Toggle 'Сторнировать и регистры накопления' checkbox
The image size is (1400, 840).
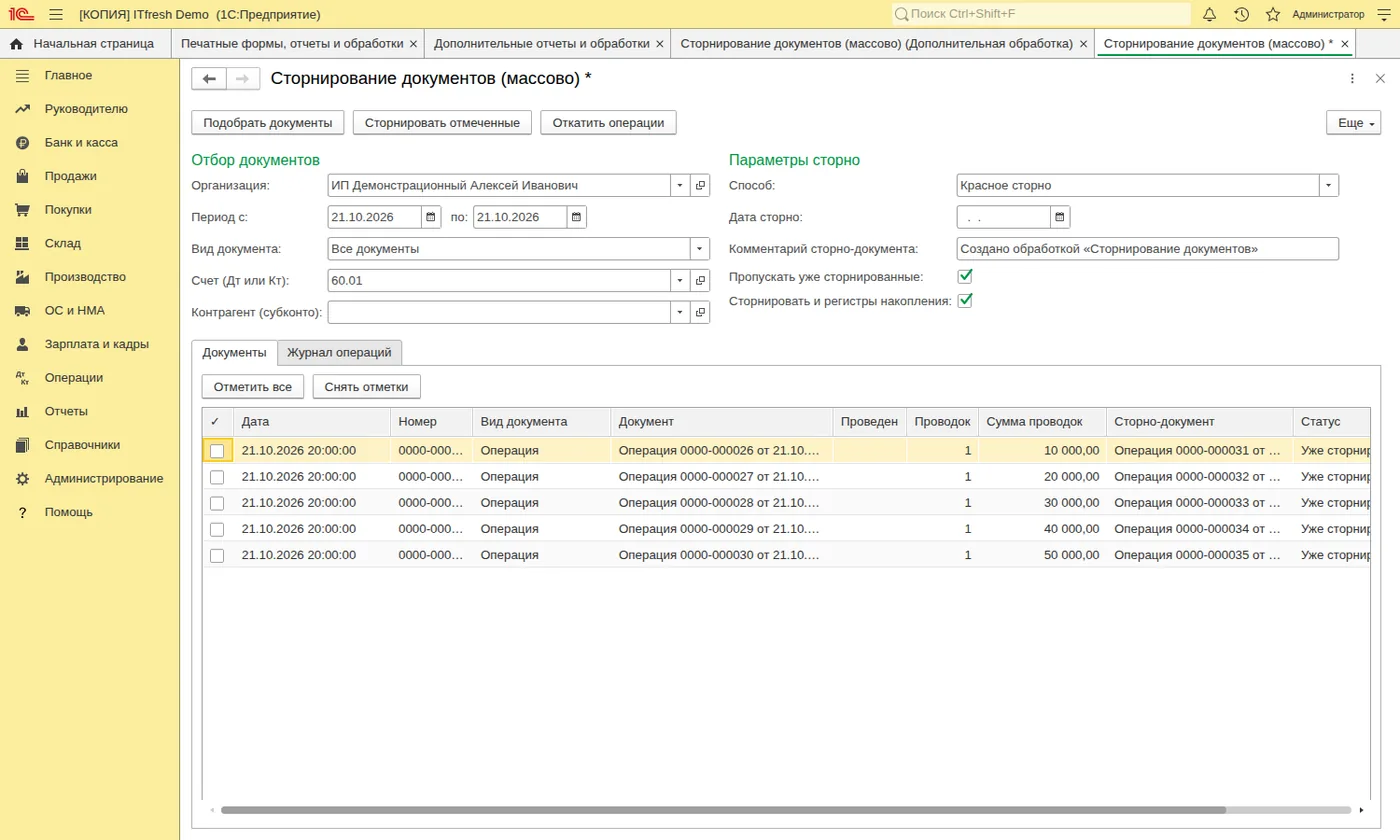point(965,300)
